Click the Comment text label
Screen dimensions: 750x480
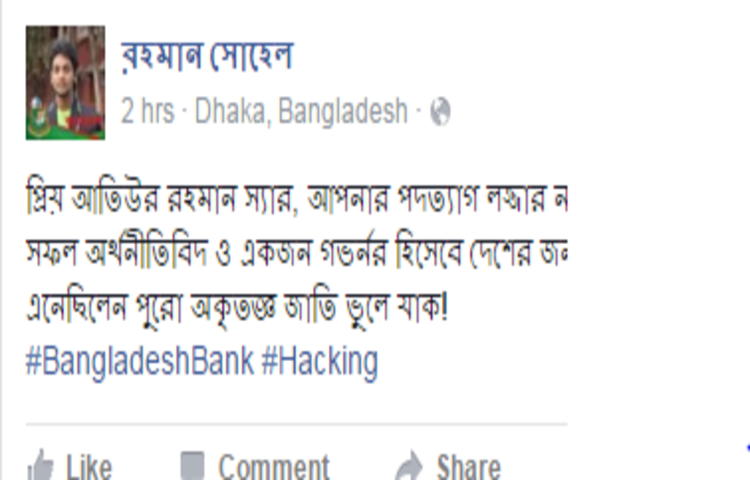pyautogui.click(x=274, y=467)
